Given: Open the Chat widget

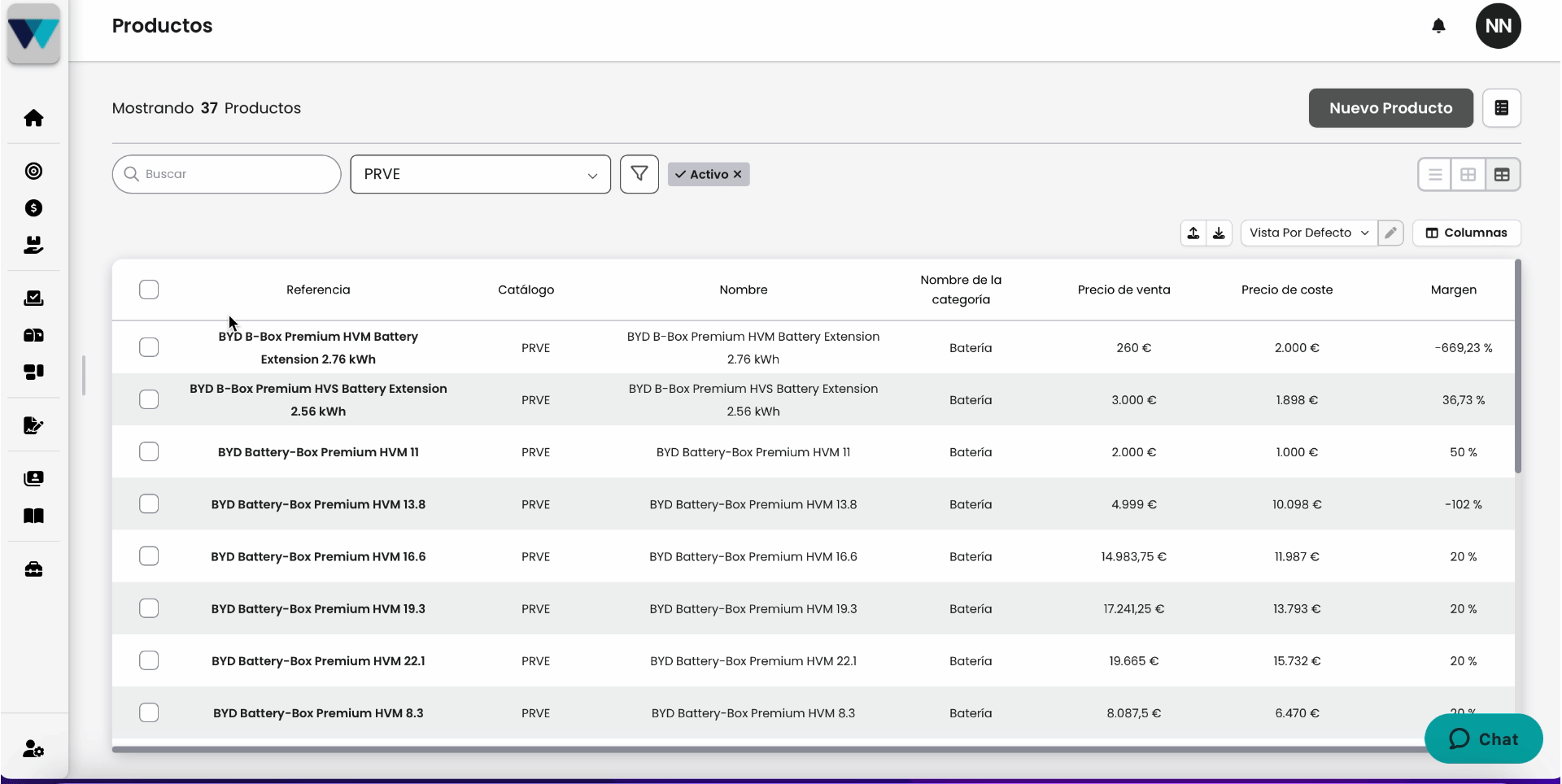Looking at the screenshot, I should pos(1483,738).
